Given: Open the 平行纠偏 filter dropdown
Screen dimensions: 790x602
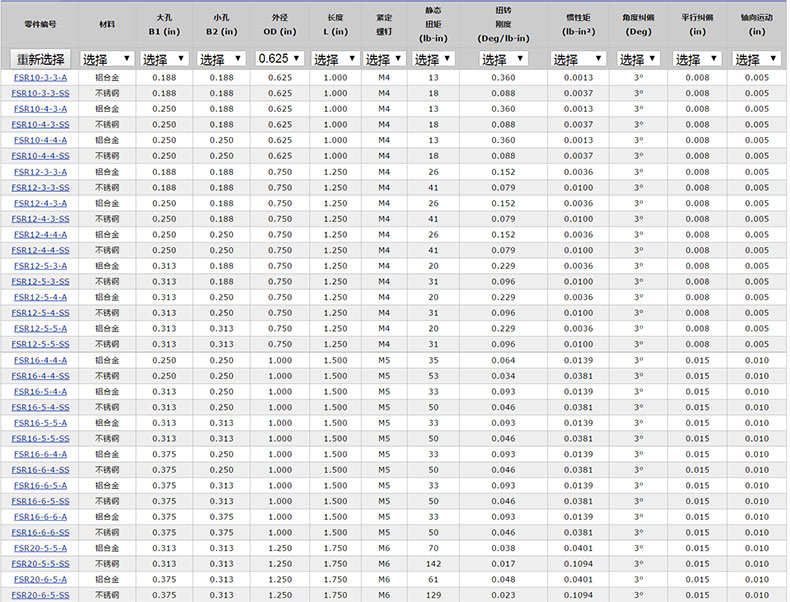Looking at the screenshot, I should (697, 59).
